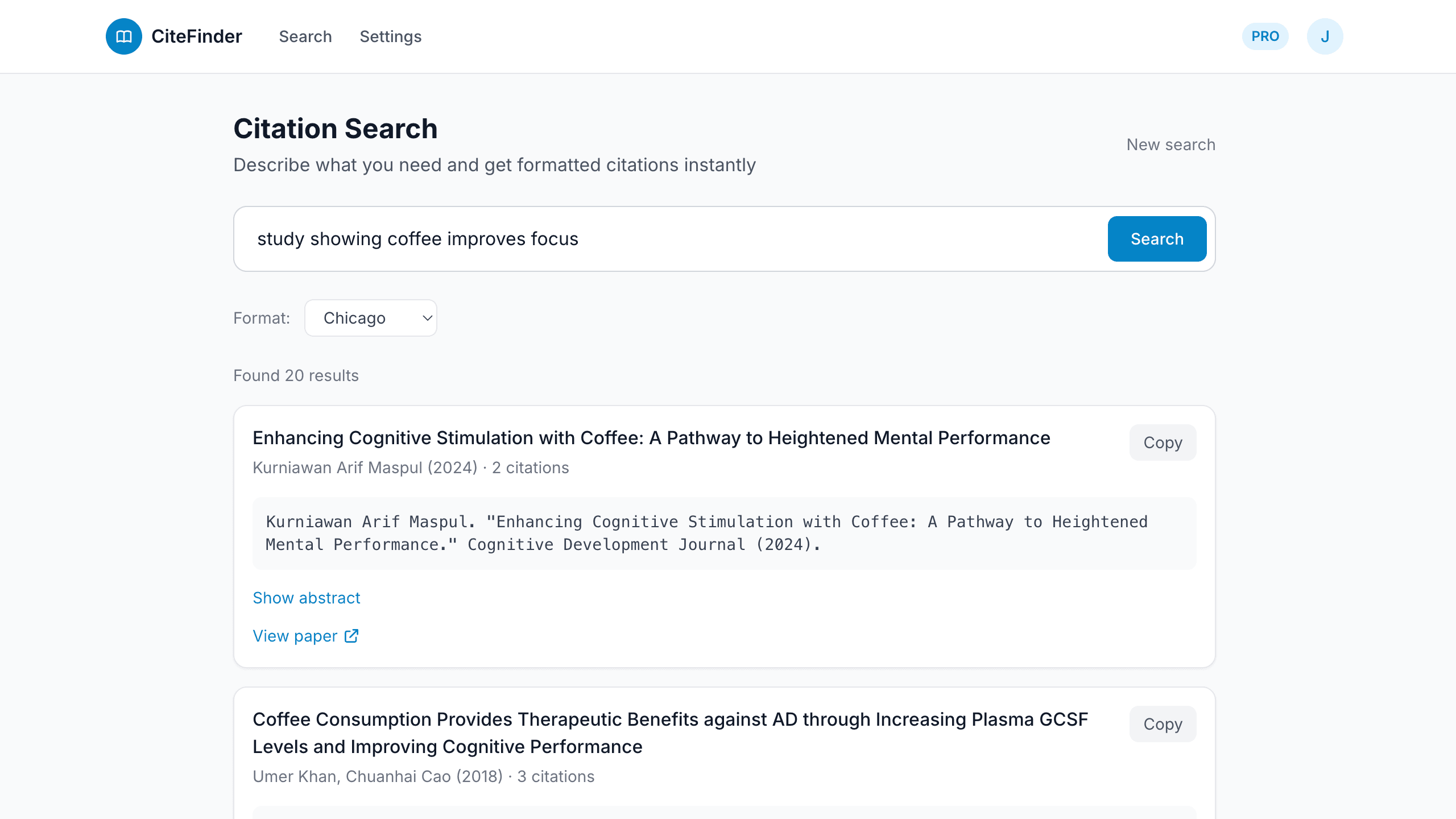This screenshot has height=819, width=1456.
Task: Expand the abstract for the Maspul paper
Action: (x=307, y=598)
